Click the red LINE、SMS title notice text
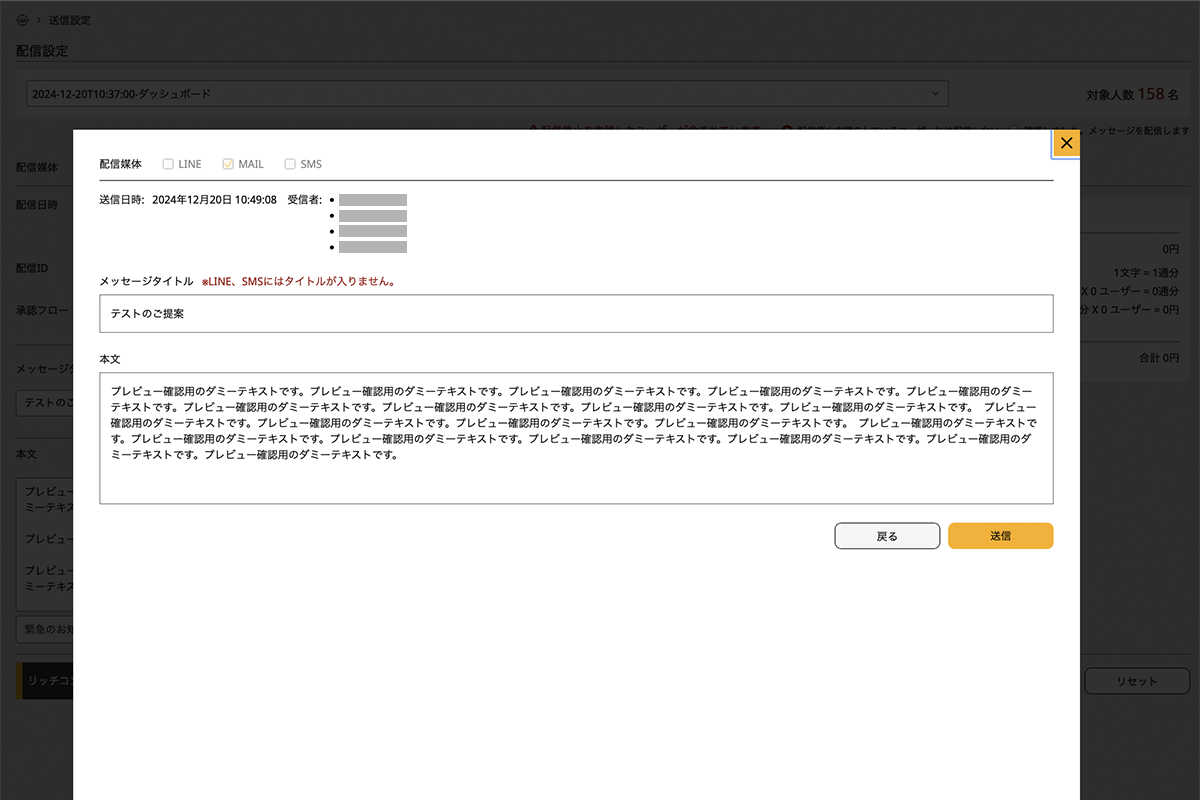 point(298,282)
